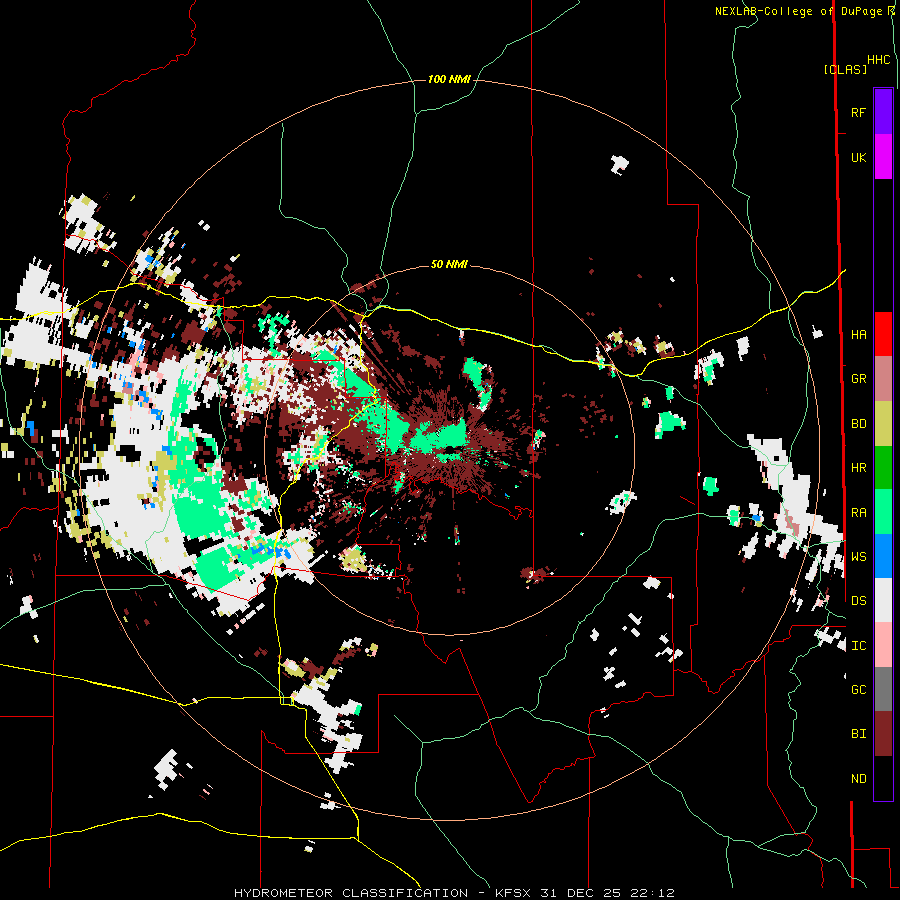Click the [CLAS] units label
This screenshot has height=900, width=900.
tap(845, 69)
